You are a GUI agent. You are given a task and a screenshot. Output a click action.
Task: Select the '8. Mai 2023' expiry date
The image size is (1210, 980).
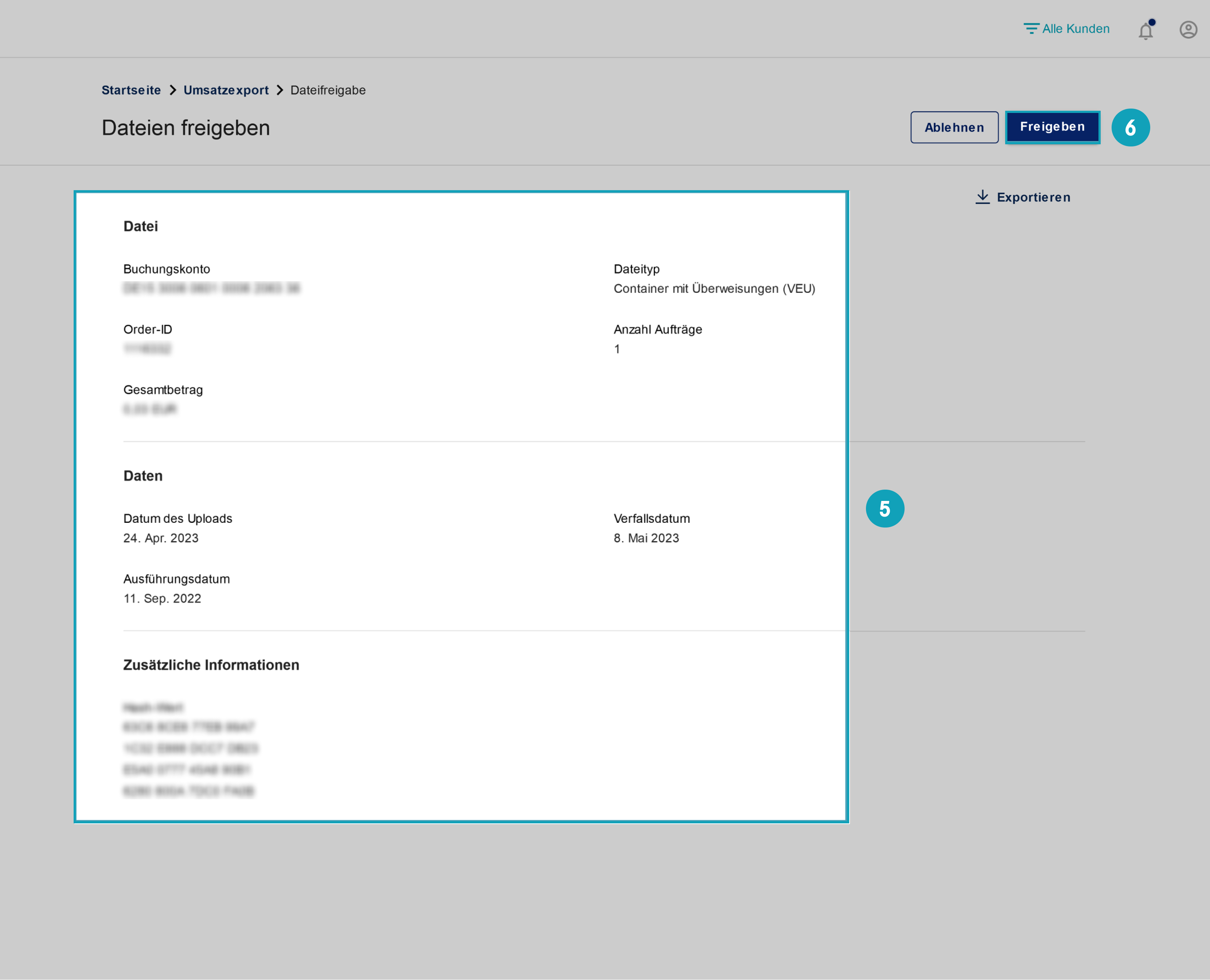(x=647, y=538)
